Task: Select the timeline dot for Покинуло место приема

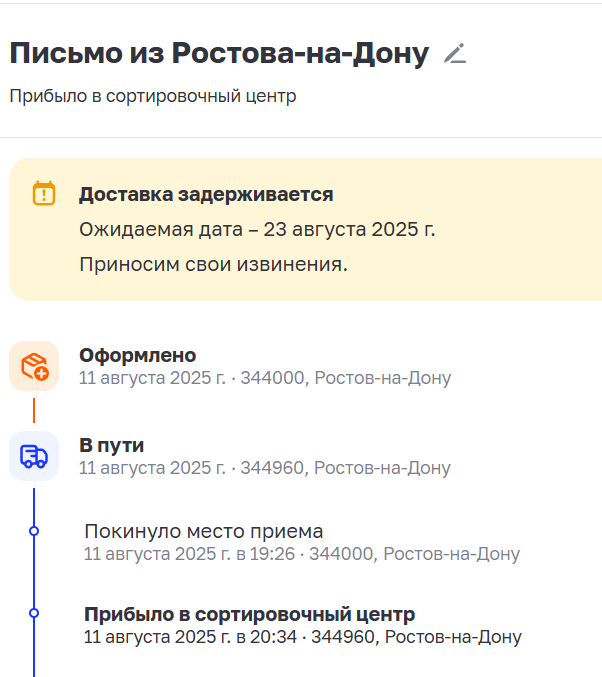Action: coord(34,531)
